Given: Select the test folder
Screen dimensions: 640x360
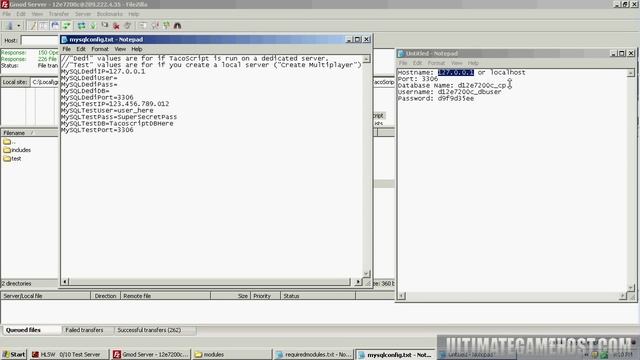Looking at the screenshot, I should [x=12, y=159].
